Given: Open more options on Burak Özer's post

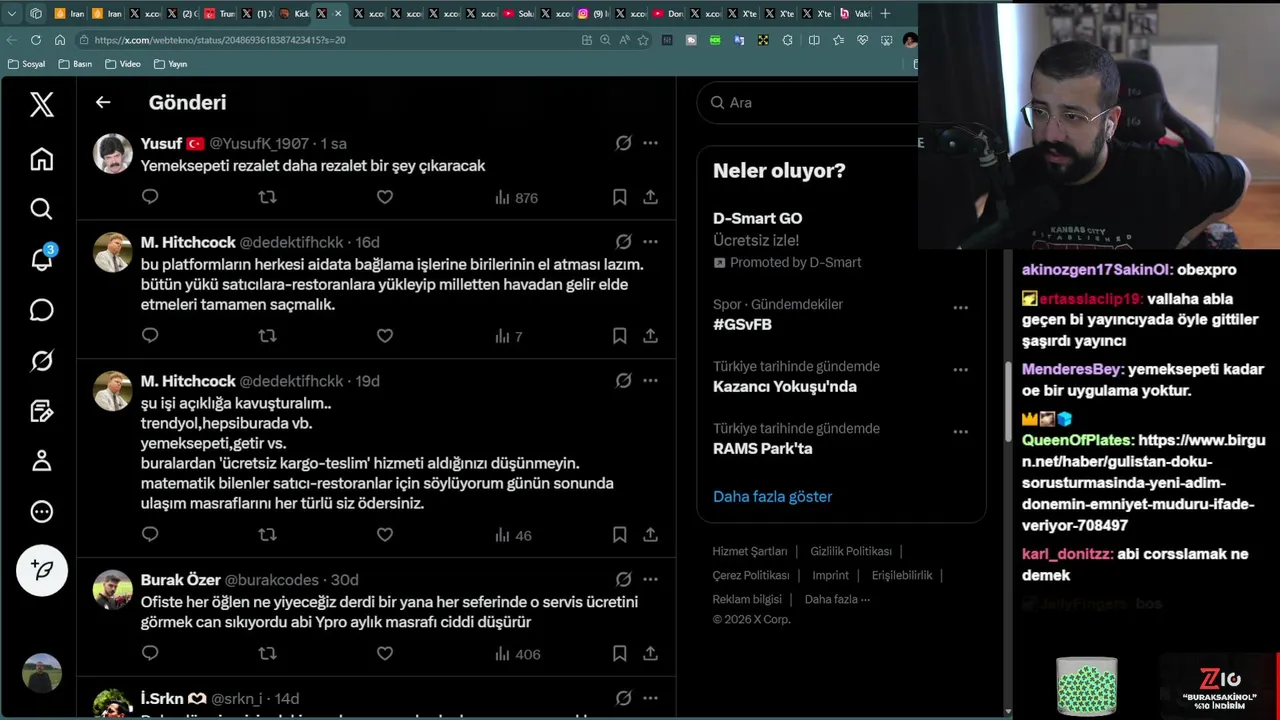Looking at the screenshot, I should click(650, 579).
